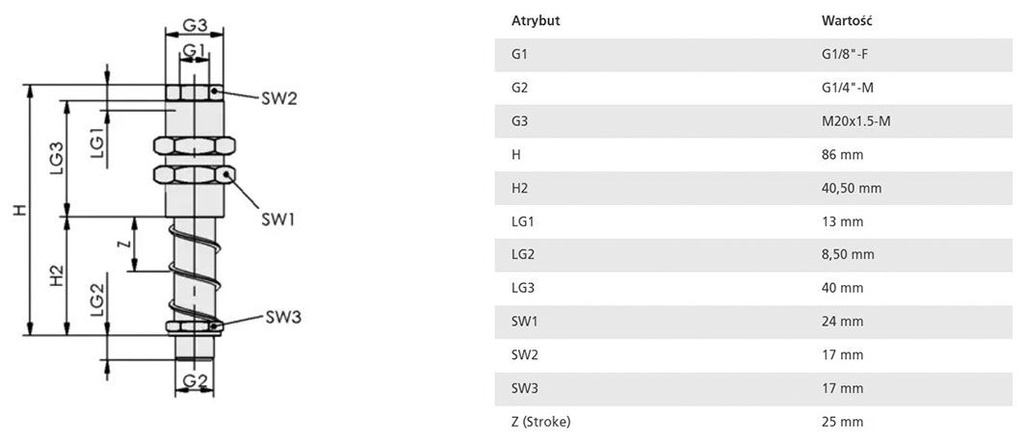
Task: Click the SW1 callout in the drawing
Action: [x=279, y=218]
